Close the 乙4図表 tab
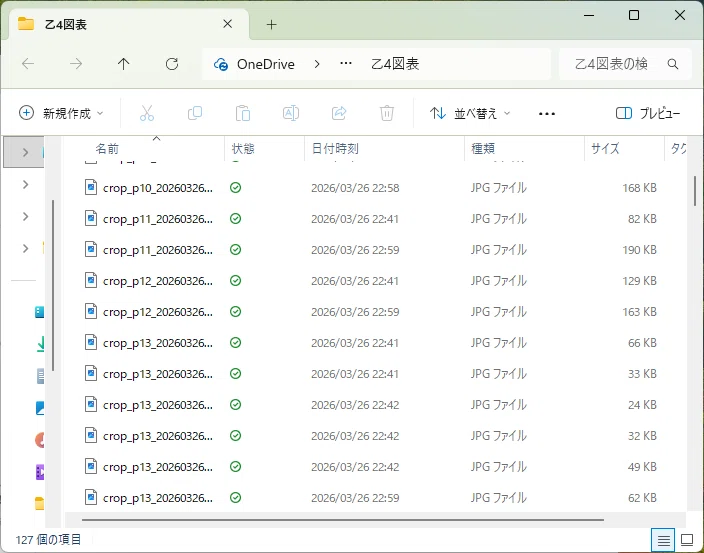 [228, 24]
